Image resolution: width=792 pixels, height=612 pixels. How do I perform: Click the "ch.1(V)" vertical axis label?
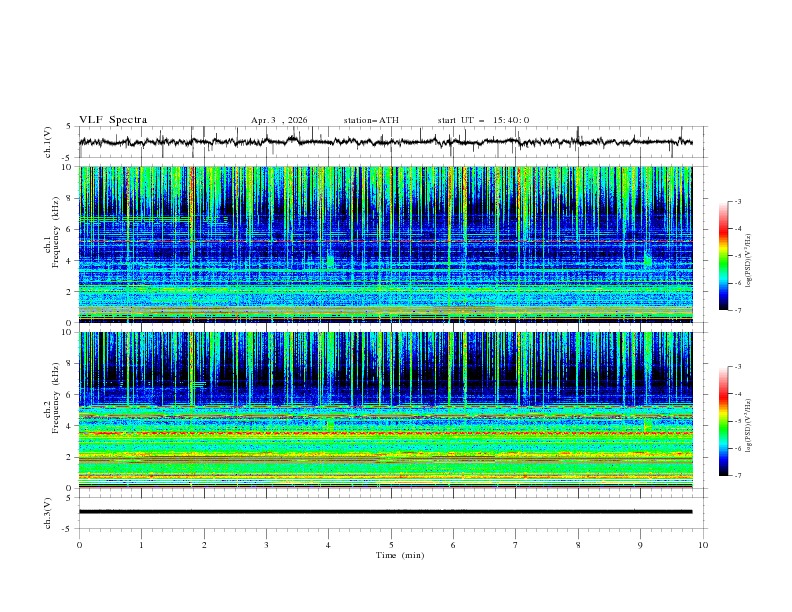[48, 142]
